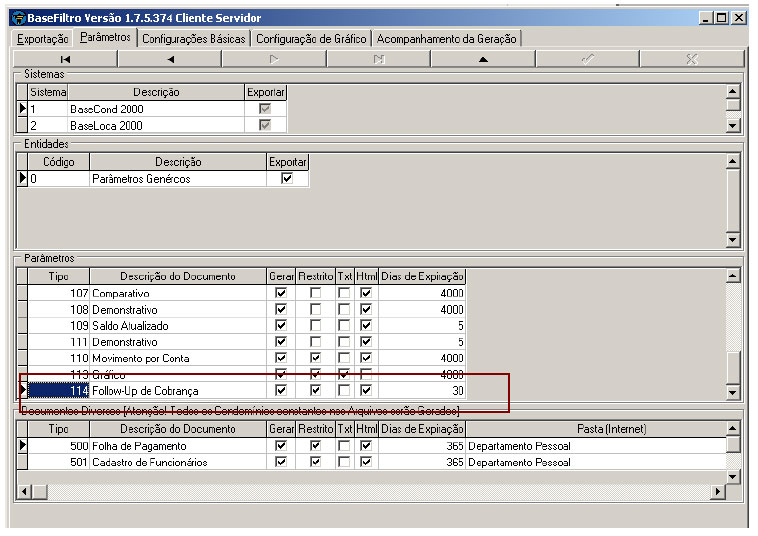Enable Restrito for Comparativo document
Viewport: 758px width, 536px height.
316,294
